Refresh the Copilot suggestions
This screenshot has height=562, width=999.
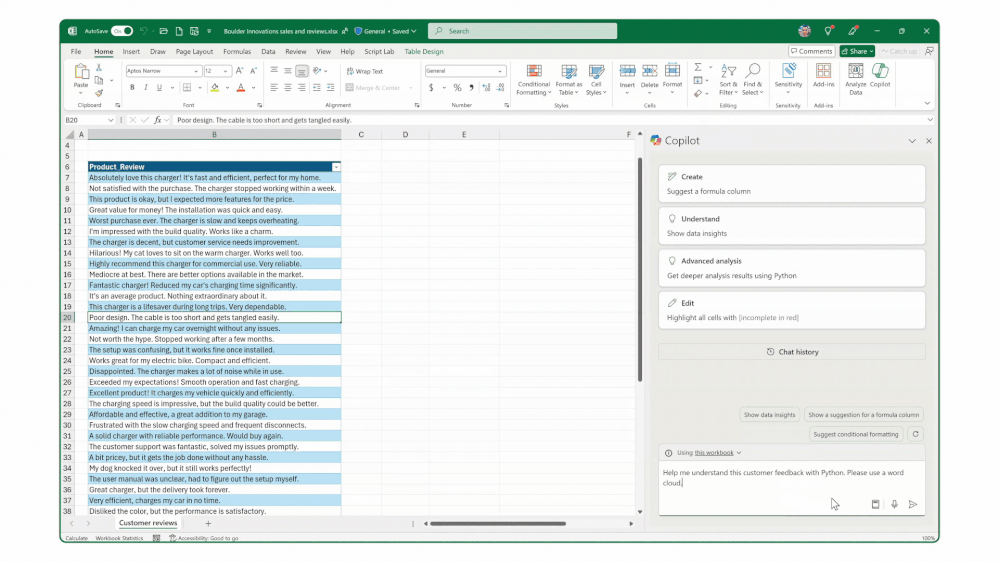pyautogui.click(x=915, y=434)
